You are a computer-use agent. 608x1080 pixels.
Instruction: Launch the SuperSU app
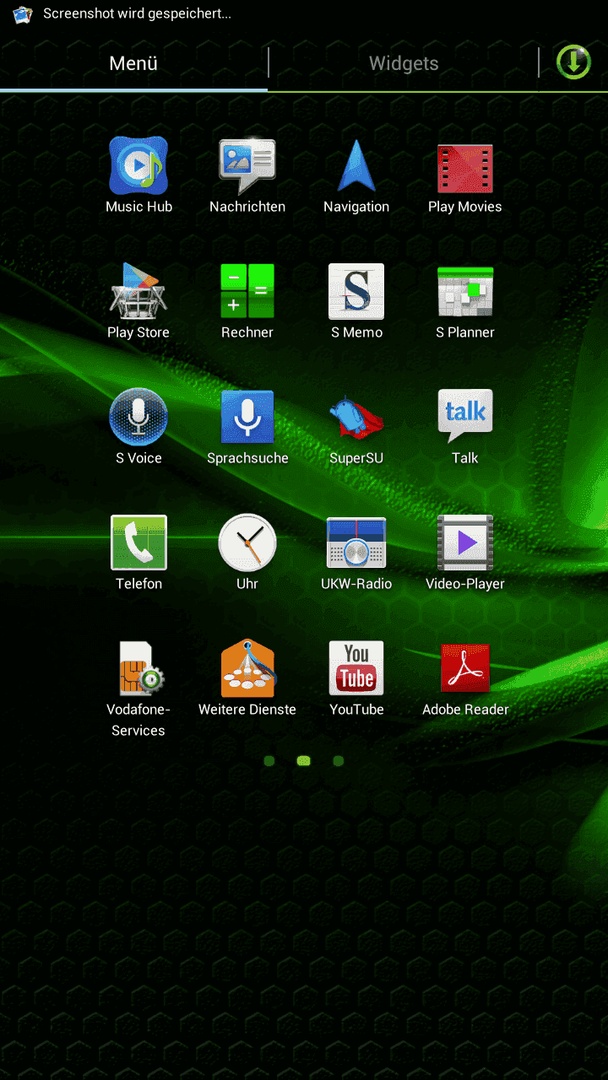[356, 418]
